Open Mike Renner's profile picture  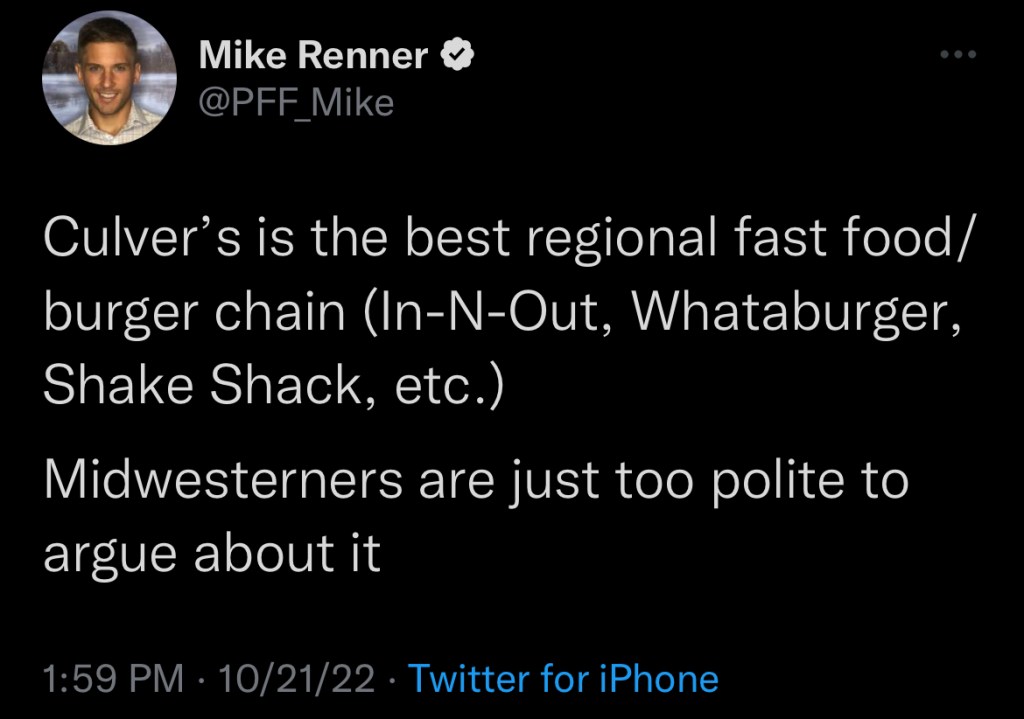tap(110, 80)
